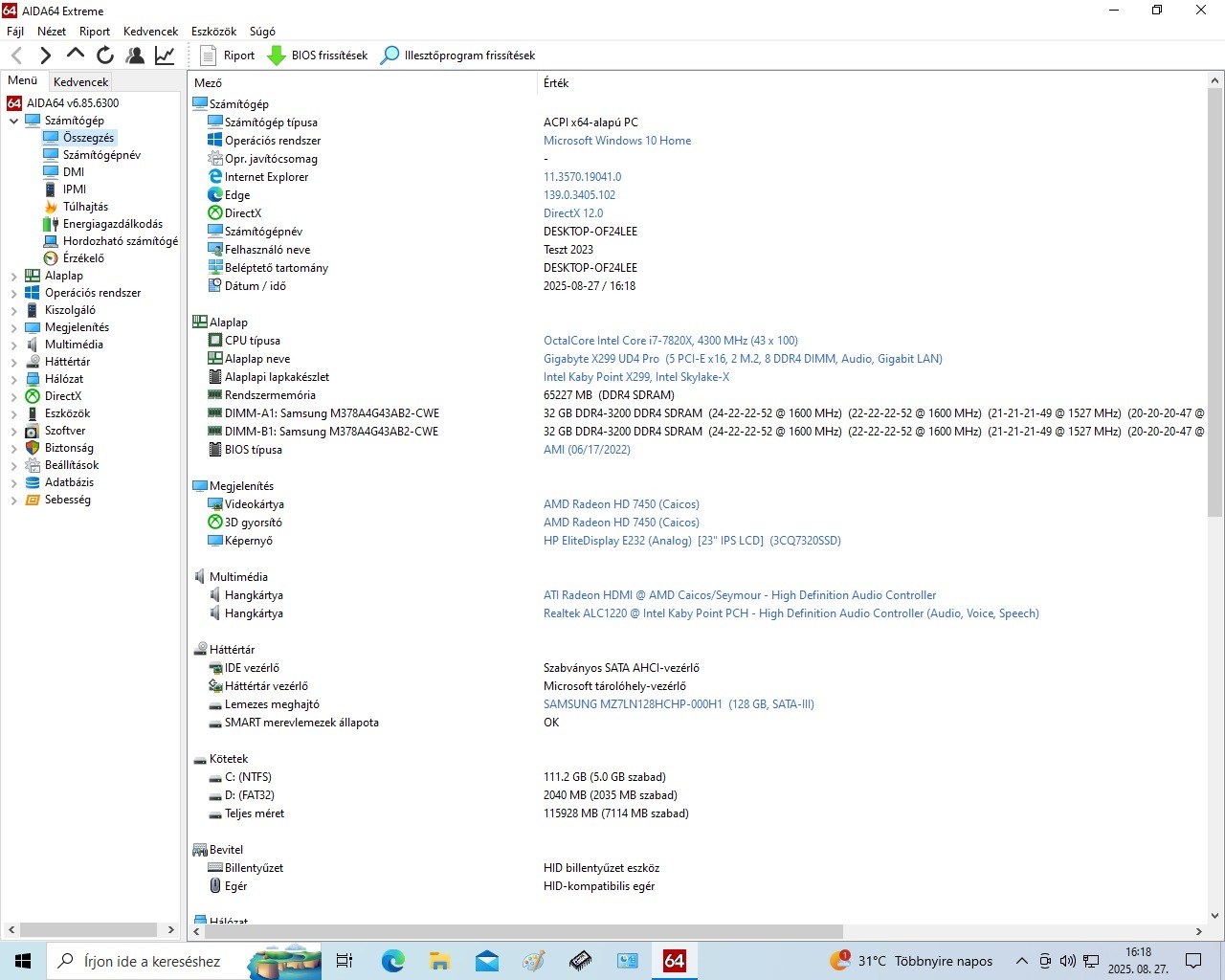Open File Explorer from taskbar
Screen dimensions: 1225x980
tap(439, 961)
